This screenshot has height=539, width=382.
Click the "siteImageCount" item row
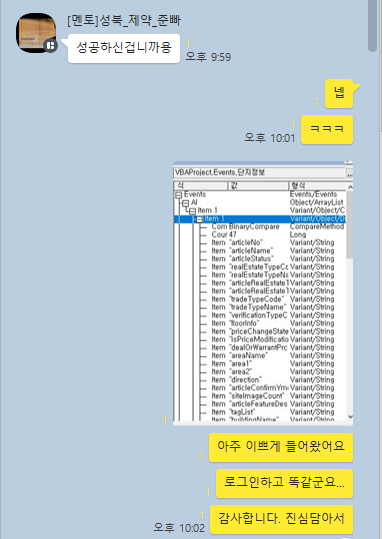point(273,396)
